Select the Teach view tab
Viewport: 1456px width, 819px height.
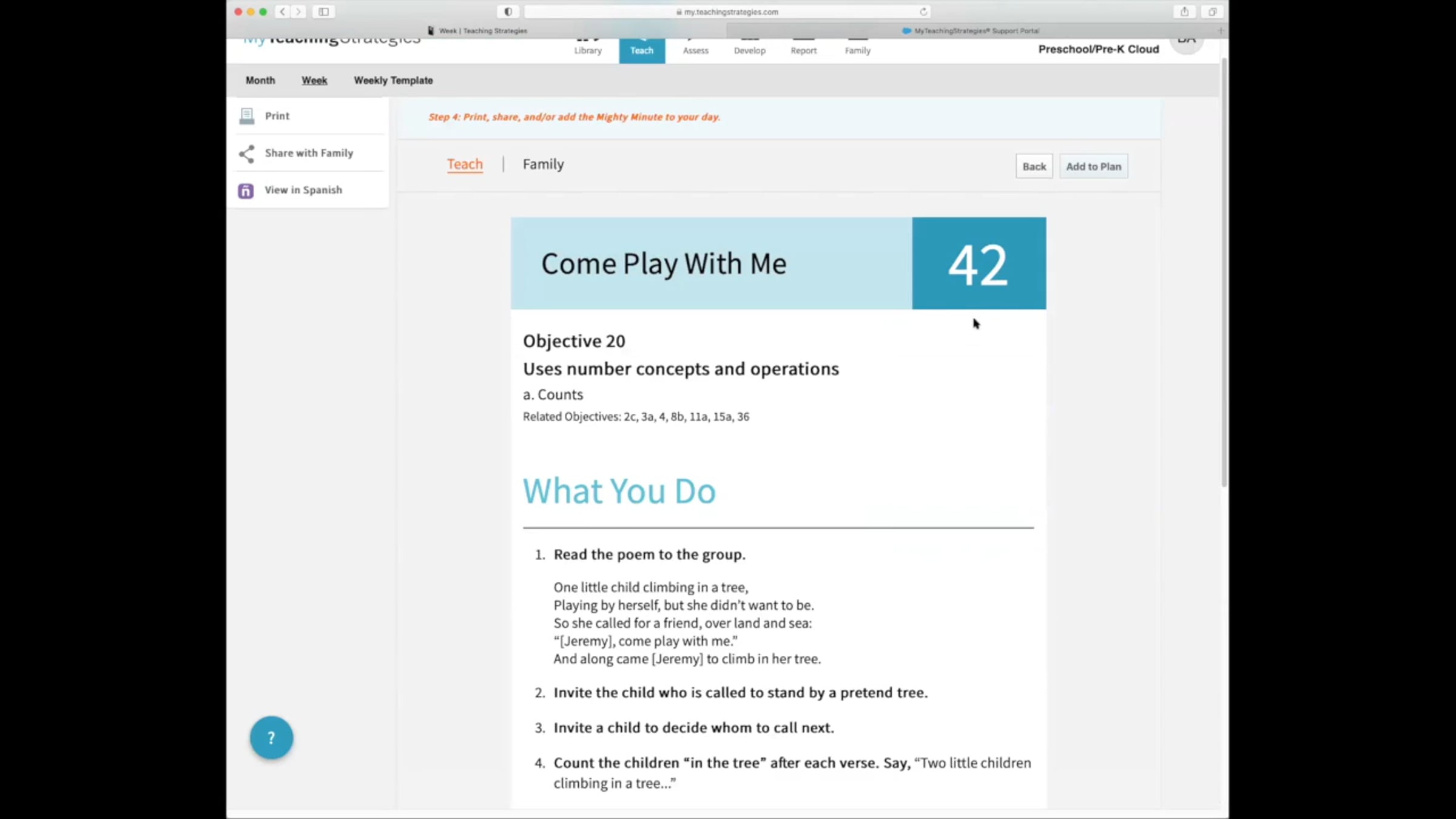tap(465, 164)
